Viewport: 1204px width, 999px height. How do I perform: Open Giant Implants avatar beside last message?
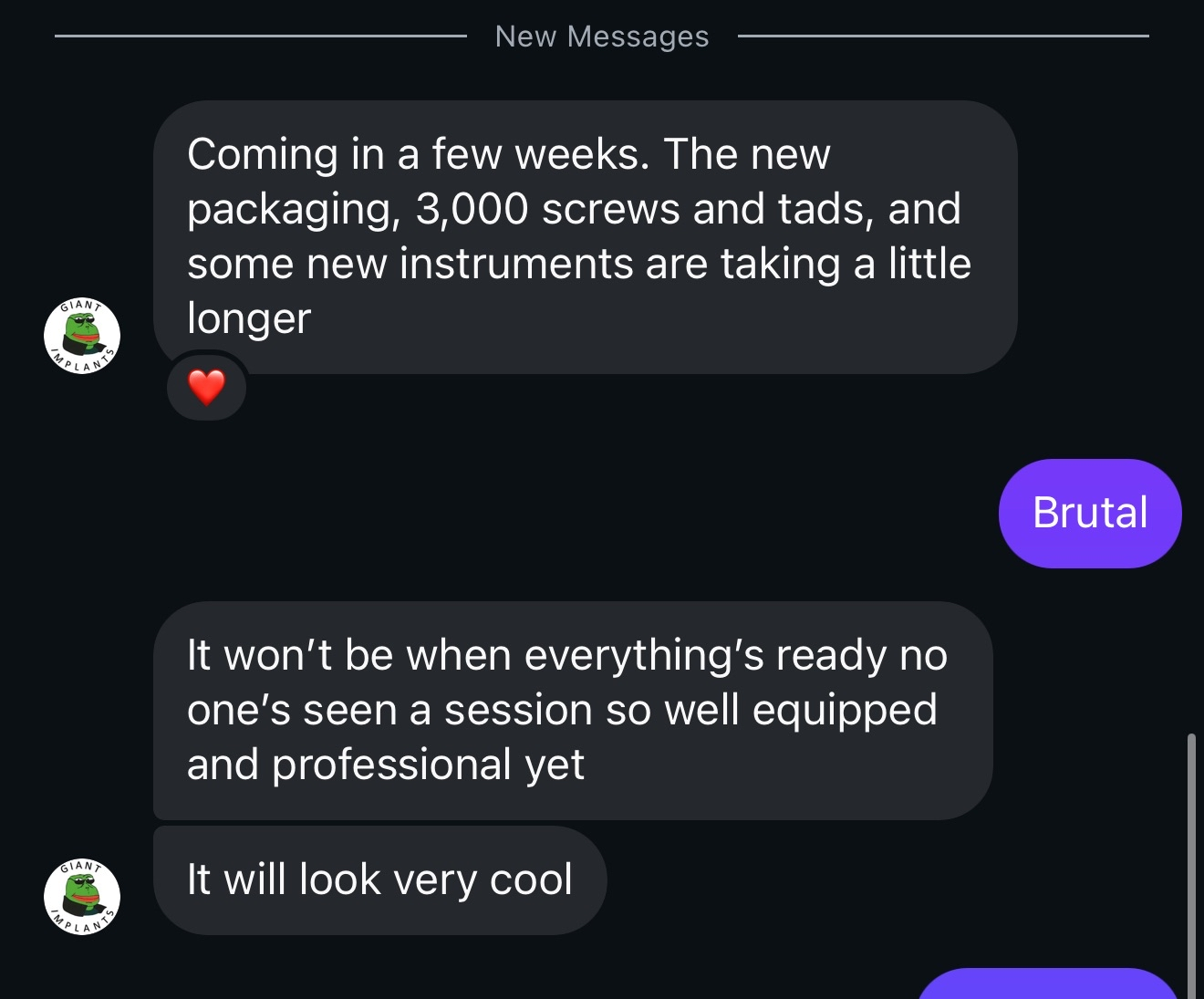(82, 897)
